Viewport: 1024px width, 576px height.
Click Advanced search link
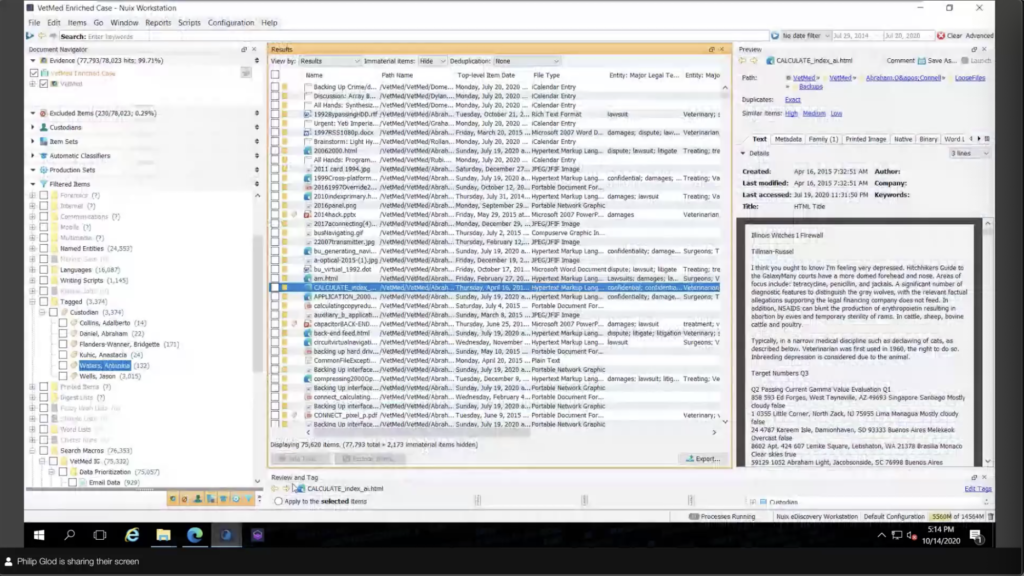pyautogui.click(x=980, y=36)
